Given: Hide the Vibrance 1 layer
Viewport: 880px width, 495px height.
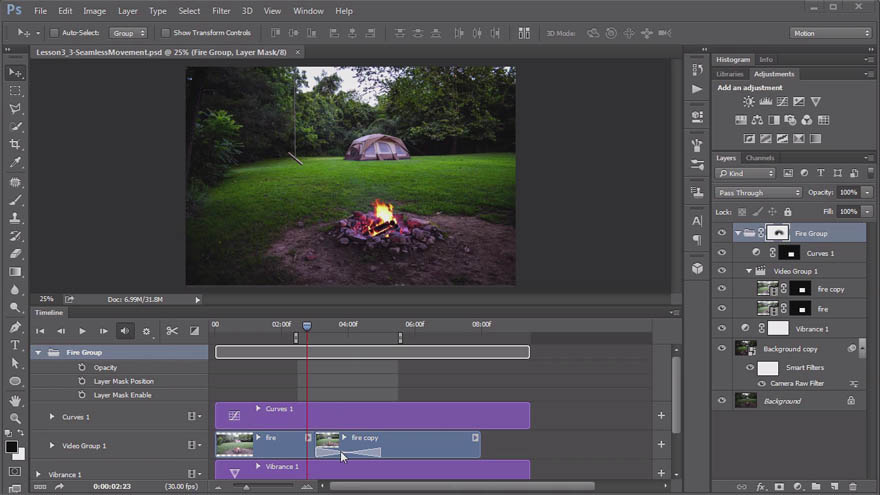Looking at the screenshot, I should (722, 328).
